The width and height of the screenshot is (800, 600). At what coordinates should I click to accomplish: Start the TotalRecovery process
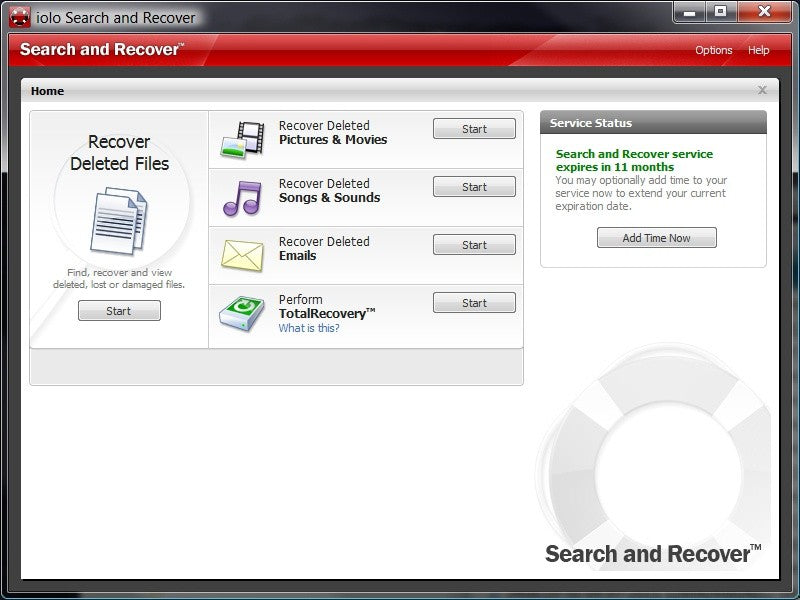pos(474,303)
